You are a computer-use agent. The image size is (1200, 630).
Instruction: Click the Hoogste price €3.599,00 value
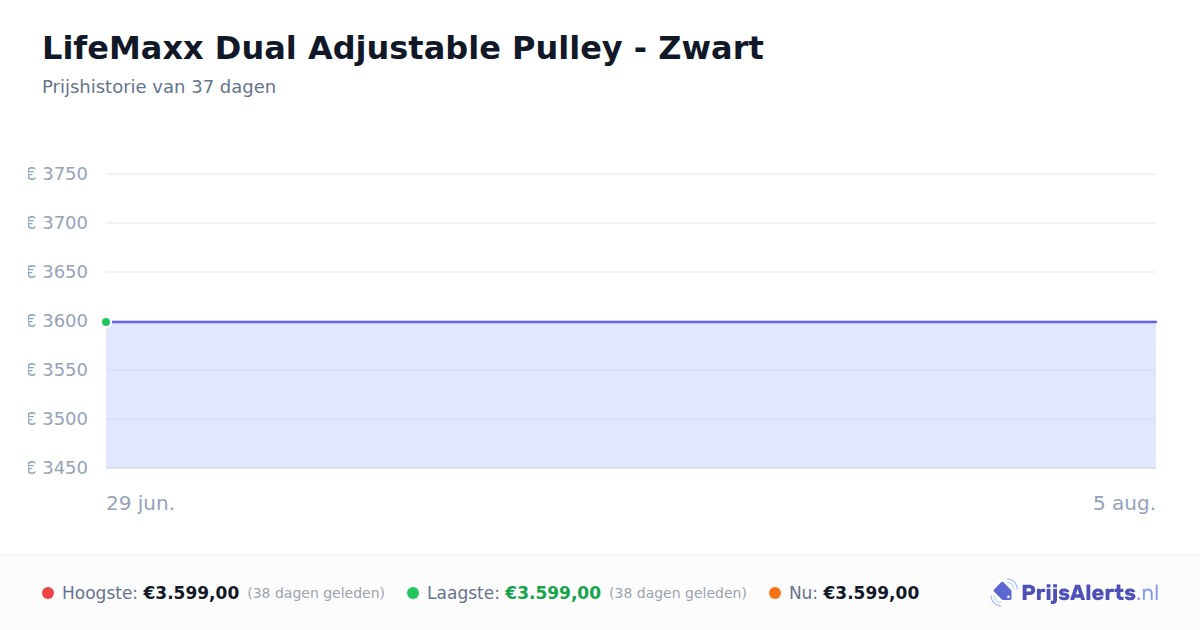[x=191, y=593]
